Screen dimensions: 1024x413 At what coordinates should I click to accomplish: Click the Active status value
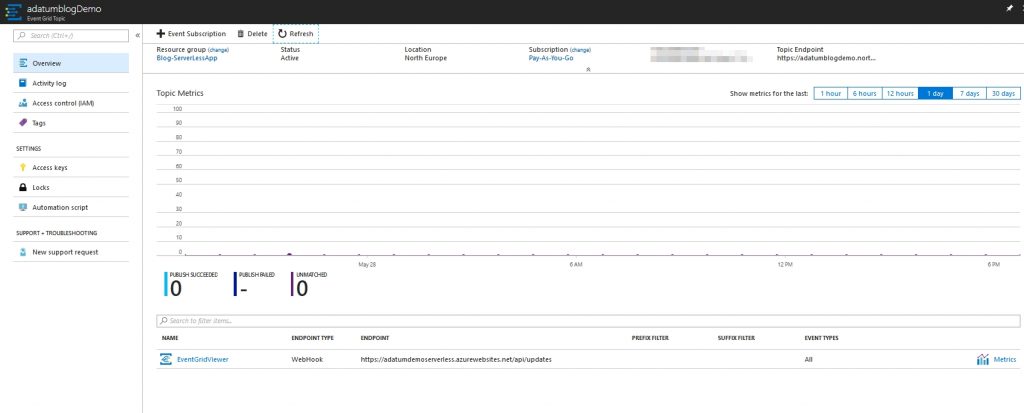point(289,58)
